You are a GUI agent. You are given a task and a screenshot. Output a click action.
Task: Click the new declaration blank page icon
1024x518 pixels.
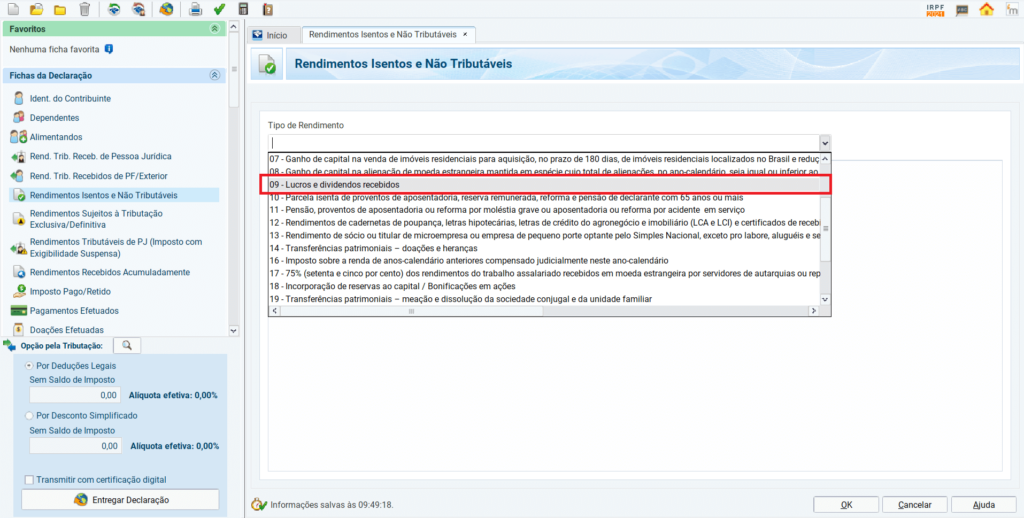[x=13, y=9]
